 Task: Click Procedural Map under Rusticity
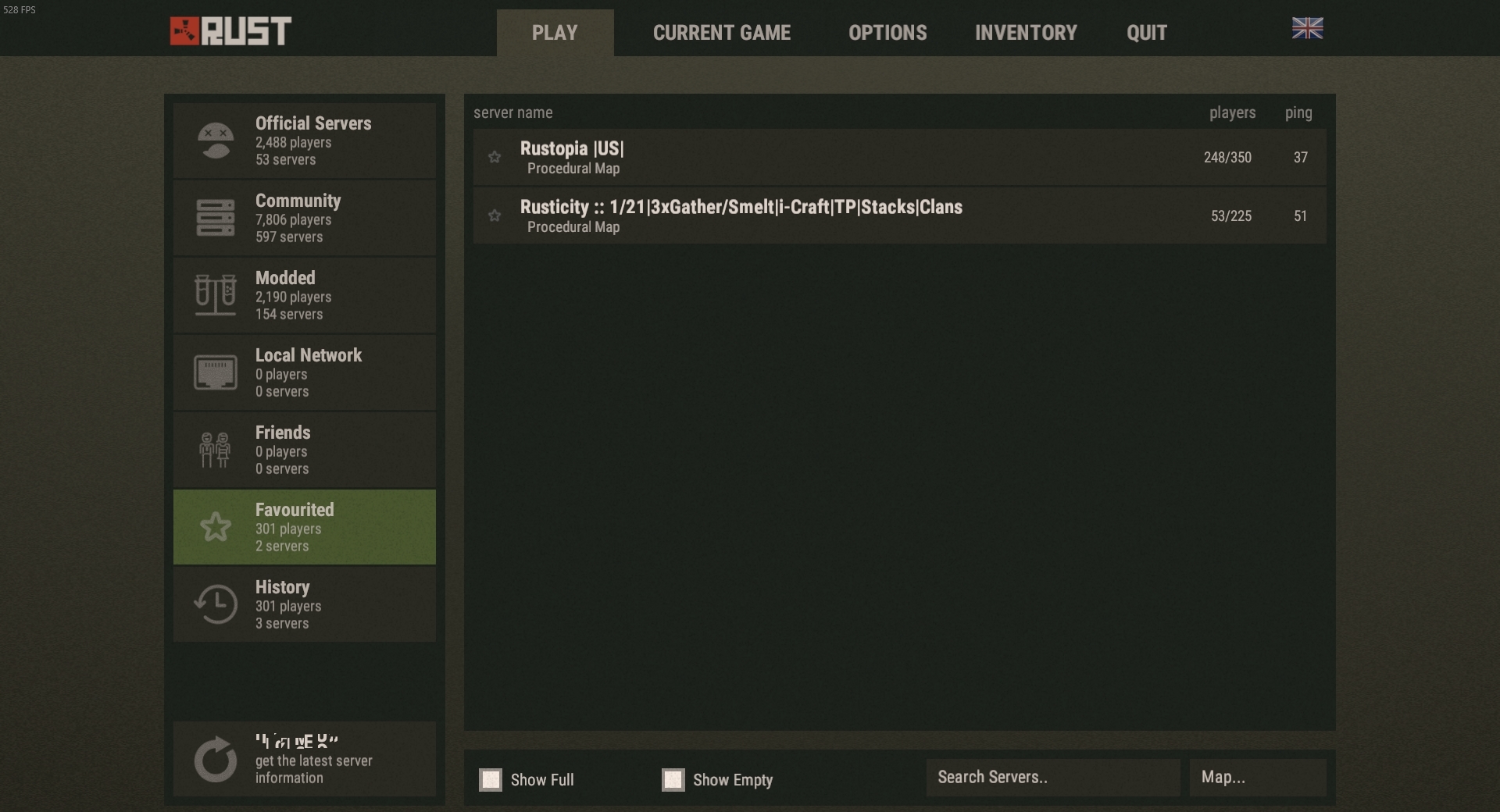(x=573, y=227)
